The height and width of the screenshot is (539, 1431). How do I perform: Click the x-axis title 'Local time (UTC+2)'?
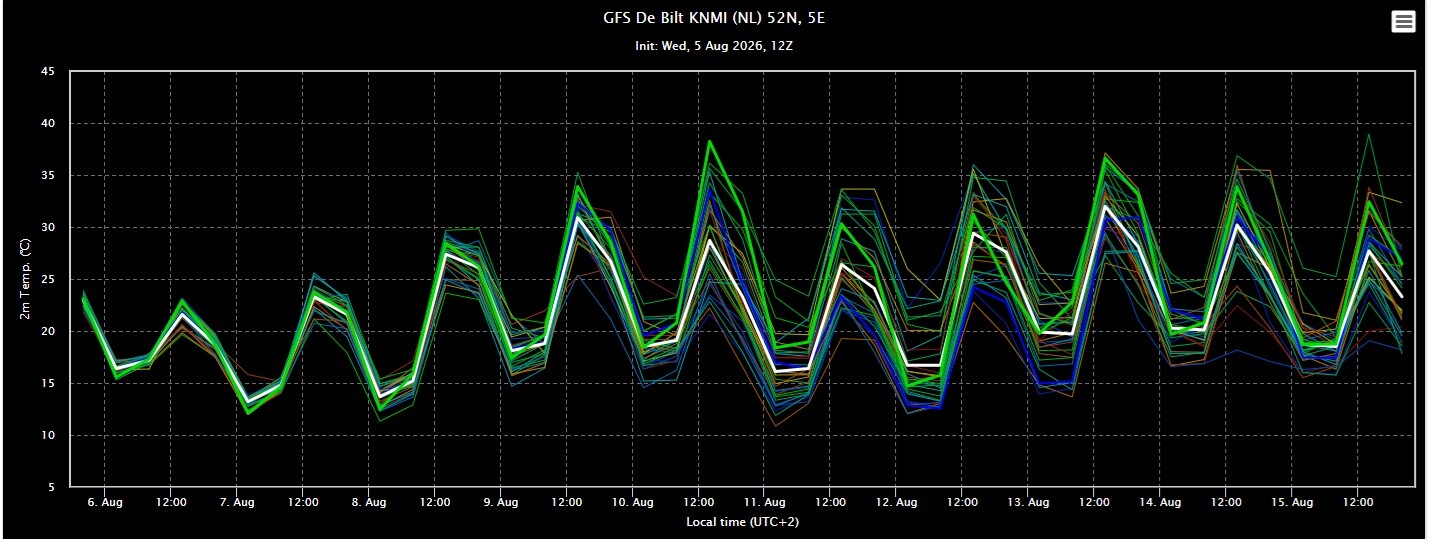coord(742,522)
